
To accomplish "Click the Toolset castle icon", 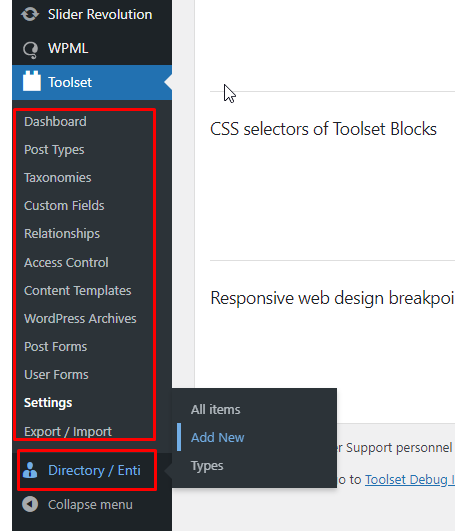I will point(32,81).
